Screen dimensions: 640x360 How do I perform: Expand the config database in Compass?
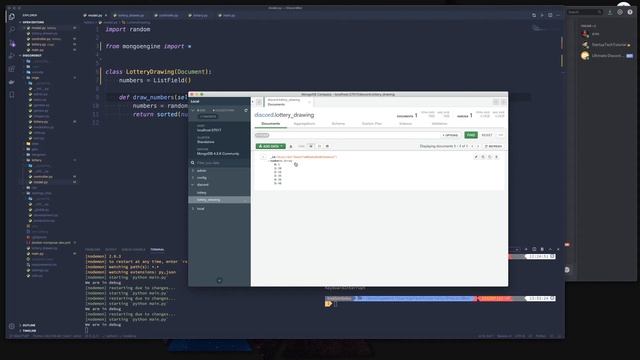tap(193, 178)
